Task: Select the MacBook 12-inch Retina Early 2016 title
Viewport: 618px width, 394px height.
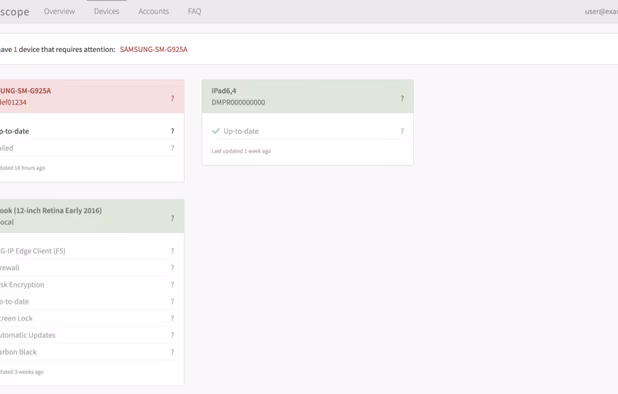Action: (51, 210)
